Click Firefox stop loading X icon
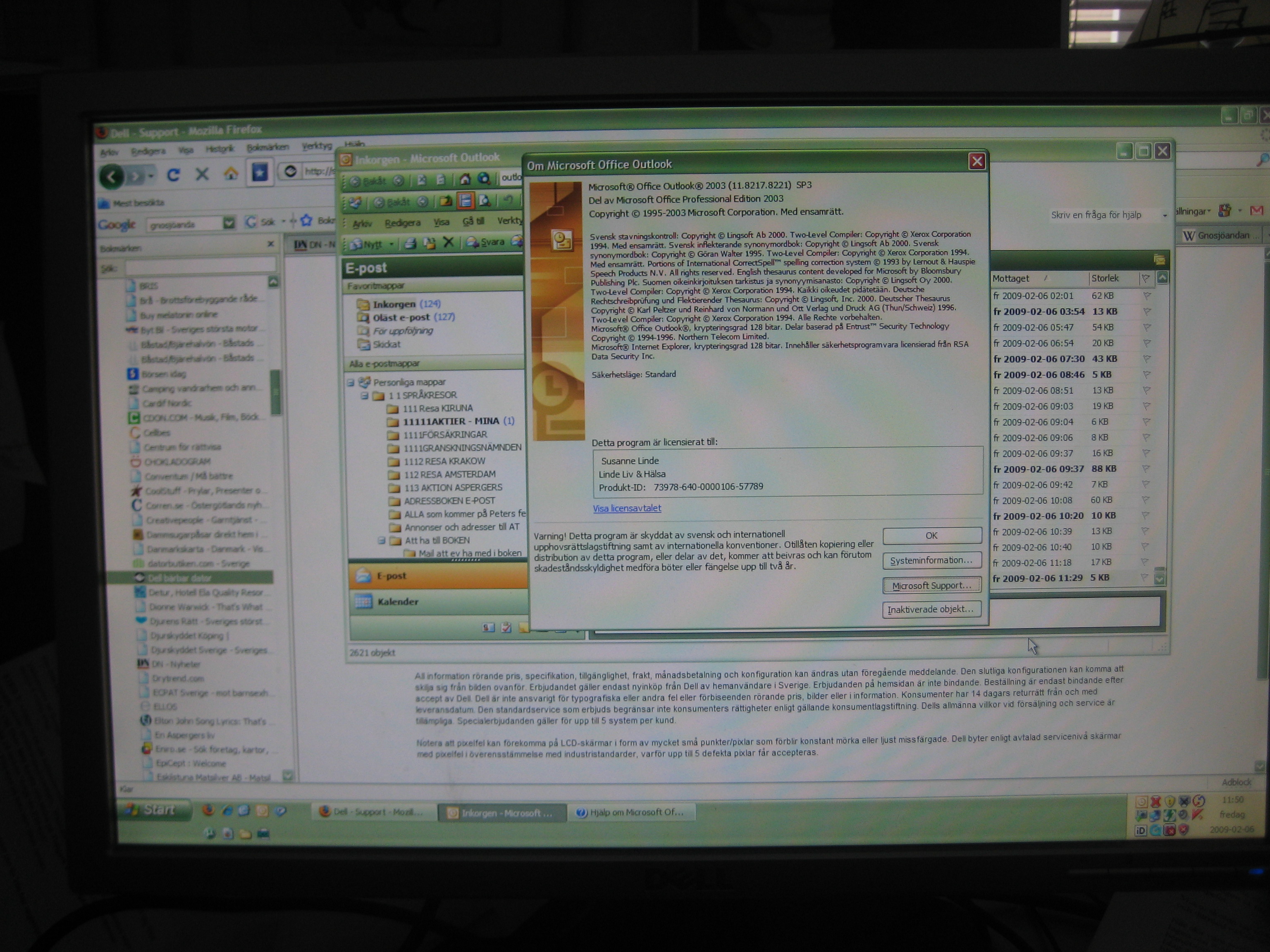The width and height of the screenshot is (1270, 952). coord(202,174)
